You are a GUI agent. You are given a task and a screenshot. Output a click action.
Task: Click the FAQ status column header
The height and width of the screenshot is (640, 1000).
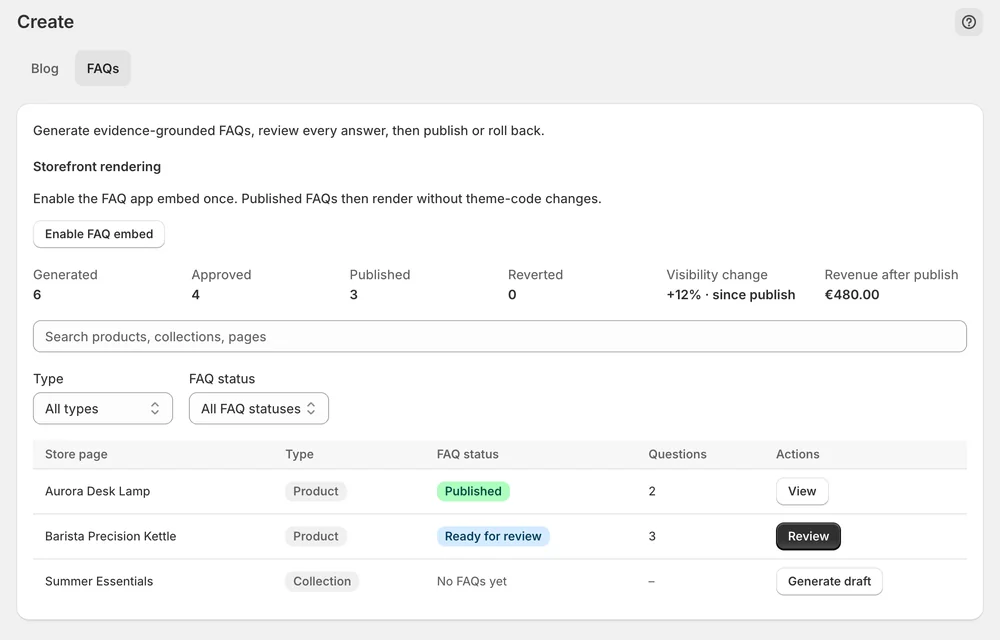[x=467, y=455]
